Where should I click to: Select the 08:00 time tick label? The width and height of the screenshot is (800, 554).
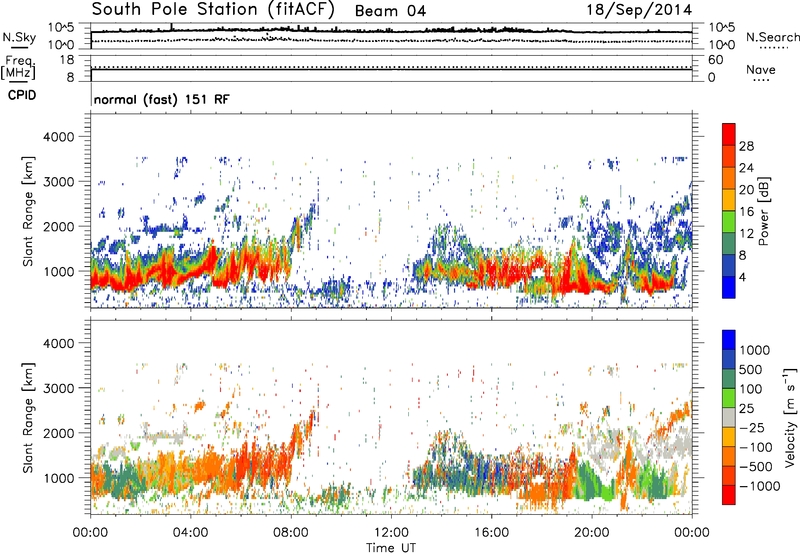click(291, 533)
